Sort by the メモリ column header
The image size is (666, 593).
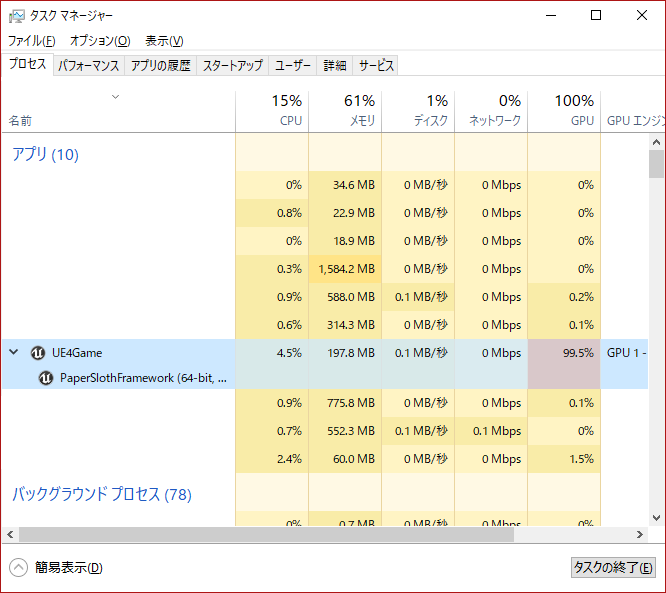point(345,111)
